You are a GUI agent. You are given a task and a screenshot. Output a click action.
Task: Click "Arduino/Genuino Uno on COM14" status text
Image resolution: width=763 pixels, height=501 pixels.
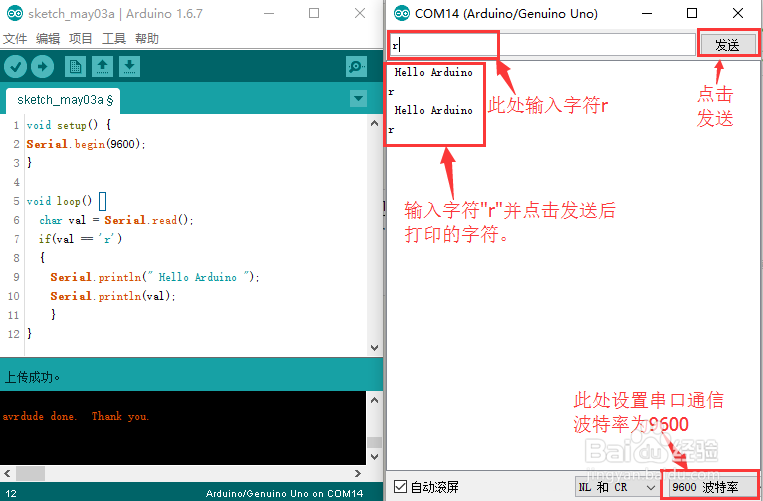(284, 493)
